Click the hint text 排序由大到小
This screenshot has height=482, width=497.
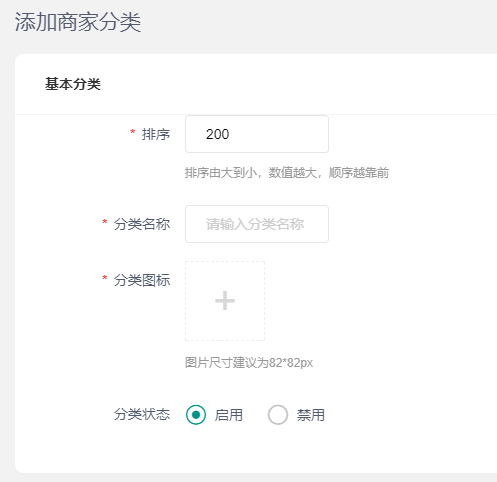[221, 173]
